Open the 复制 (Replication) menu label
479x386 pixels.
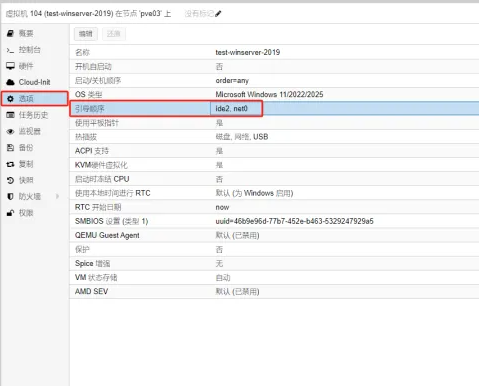pos(26,164)
